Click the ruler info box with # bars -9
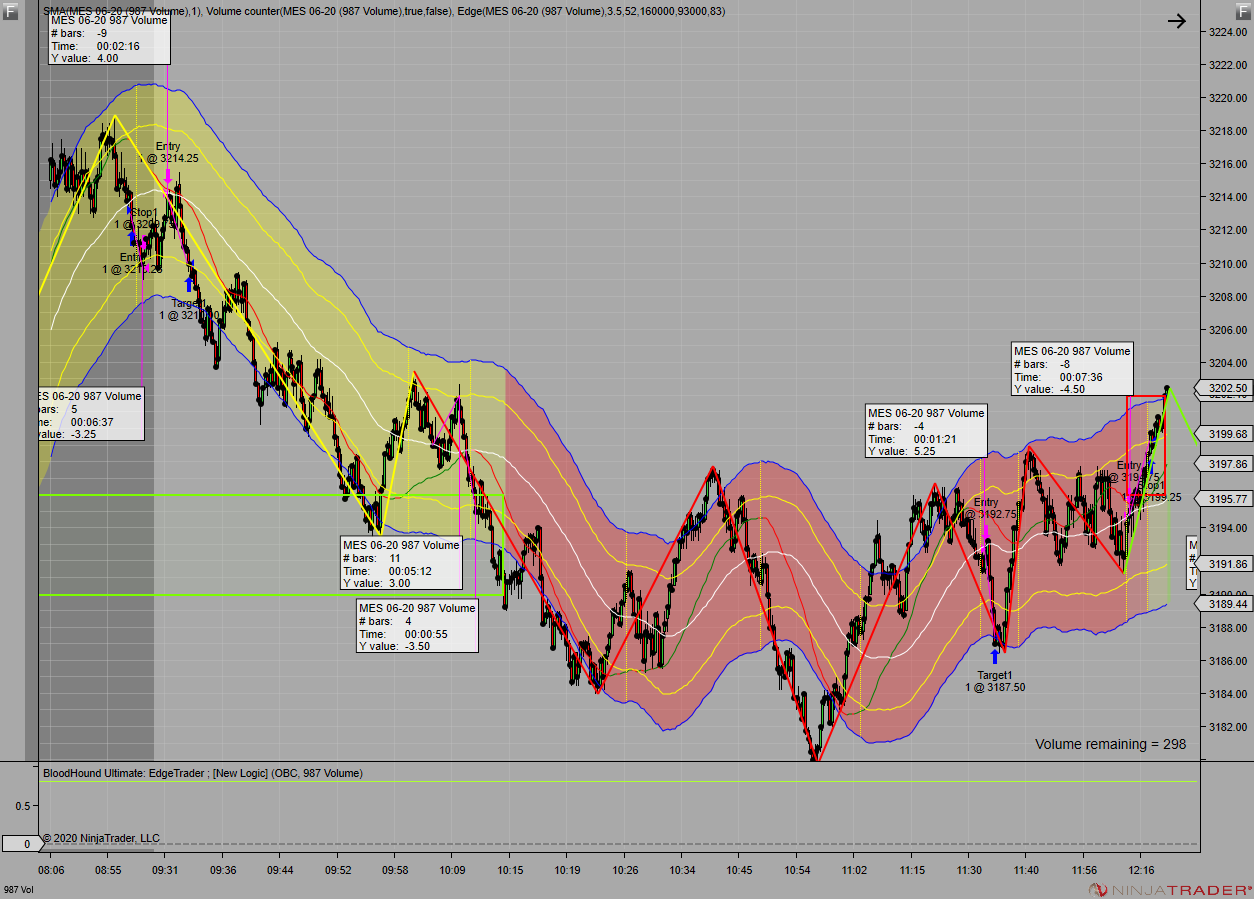Viewport: 1254px width, 899px height. point(110,39)
